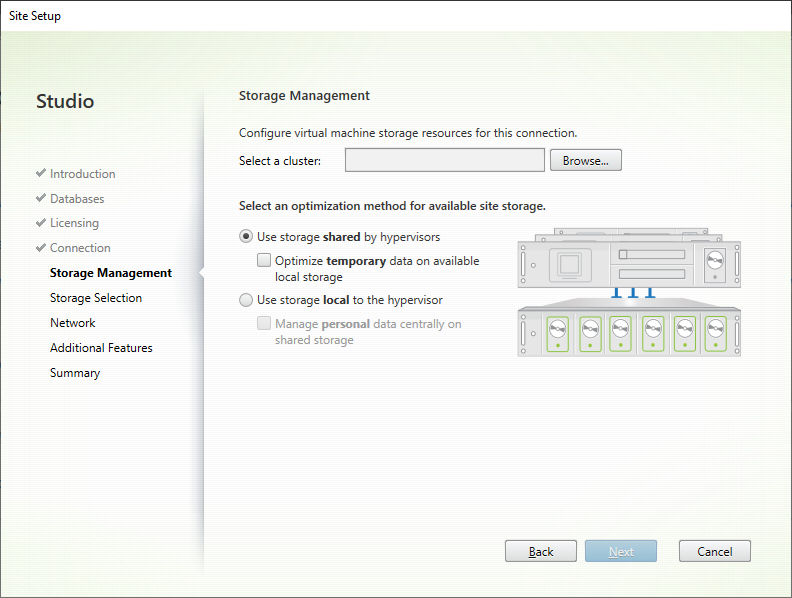The height and width of the screenshot is (598, 792).
Task: Click the 'Select a cluster' text field
Action: (444, 160)
